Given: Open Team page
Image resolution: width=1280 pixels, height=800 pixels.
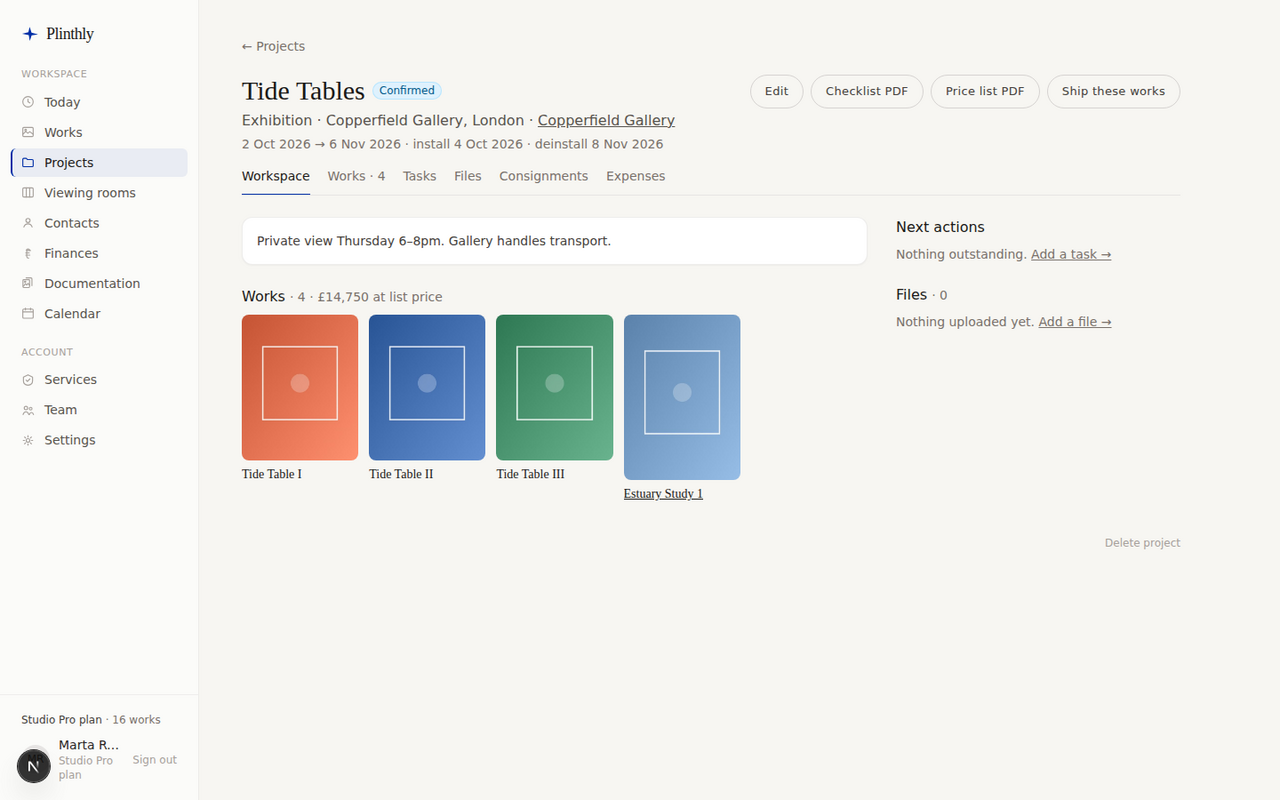Looking at the screenshot, I should [99, 410].
